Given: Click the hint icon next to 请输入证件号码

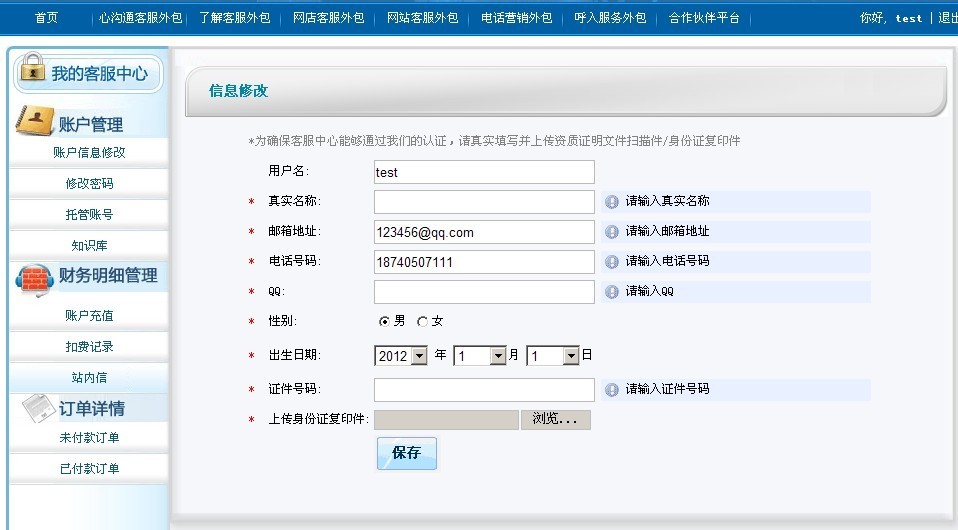Looking at the screenshot, I should pyautogui.click(x=612, y=389).
